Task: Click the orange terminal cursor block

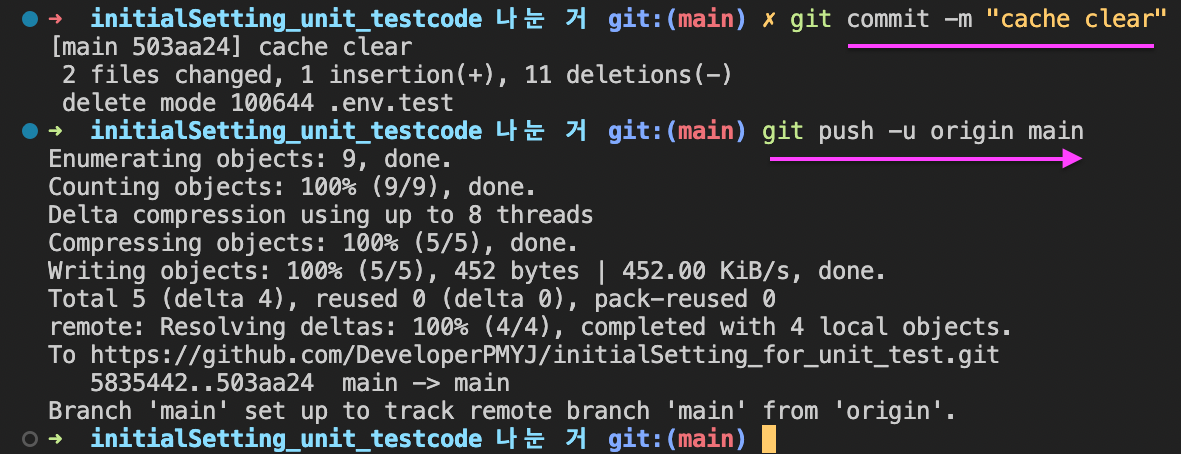Action: click(768, 439)
